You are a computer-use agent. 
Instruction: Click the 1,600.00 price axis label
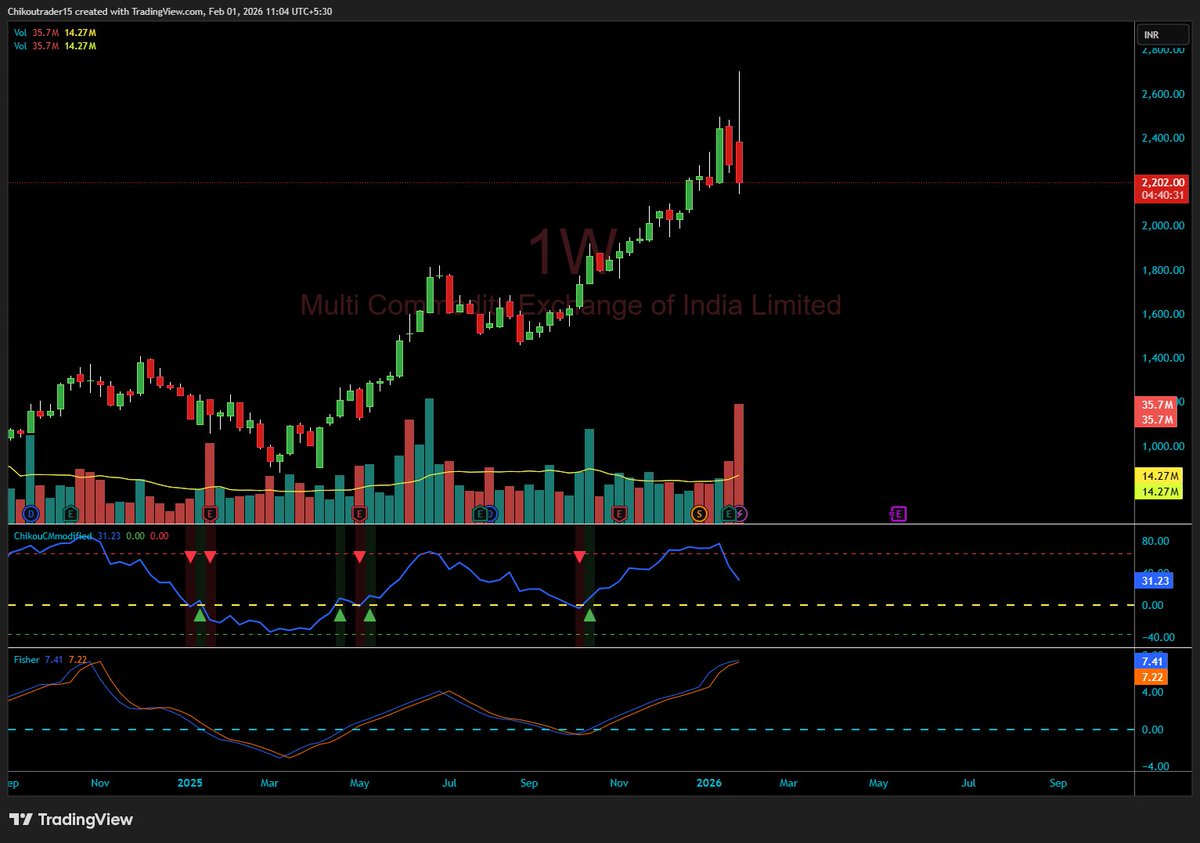(1163, 314)
